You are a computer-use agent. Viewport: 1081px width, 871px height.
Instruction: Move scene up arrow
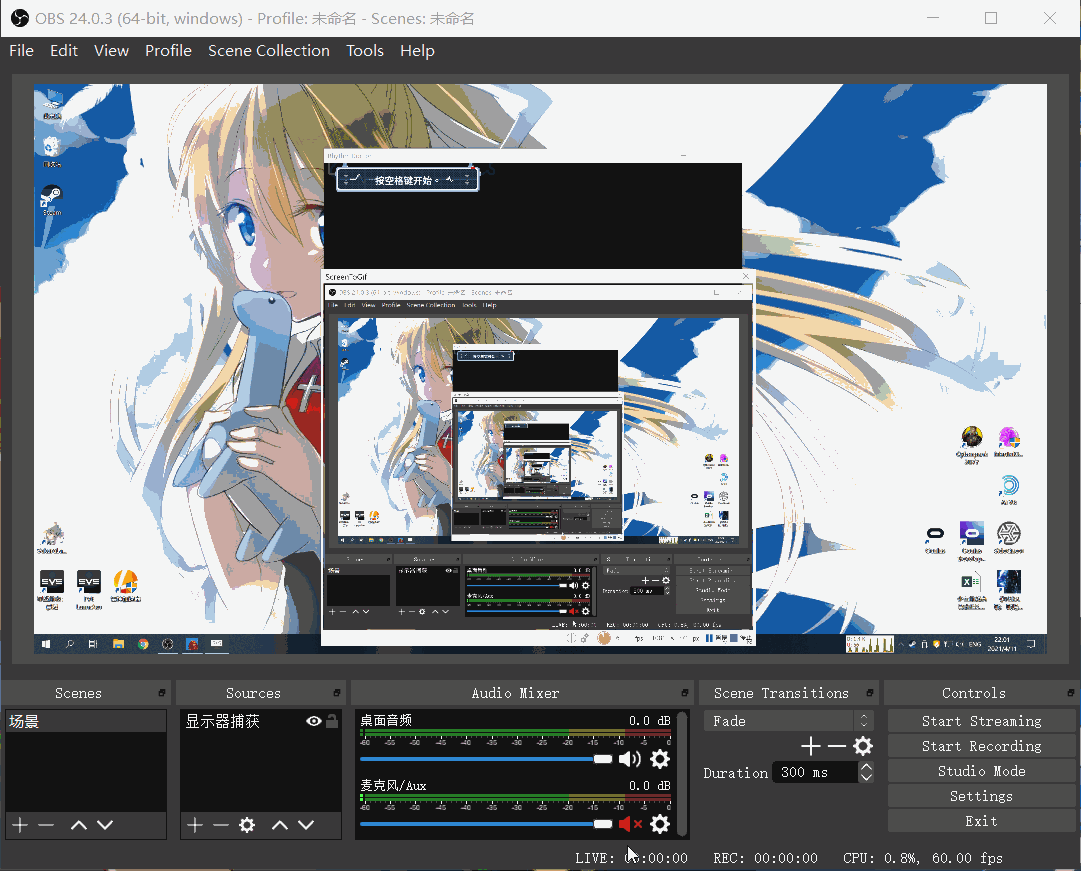coord(79,825)
